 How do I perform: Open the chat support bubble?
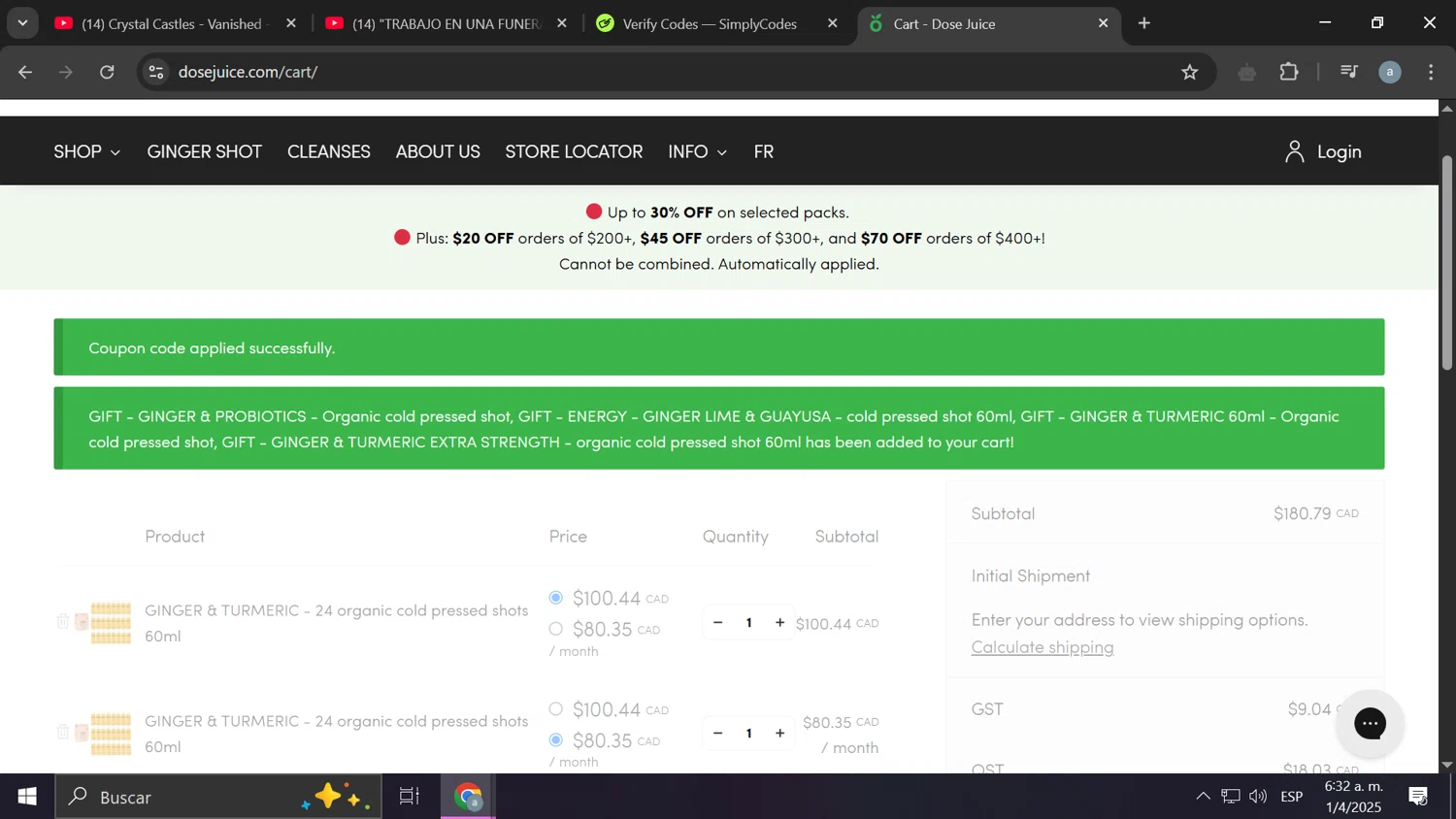(1370, 723)
